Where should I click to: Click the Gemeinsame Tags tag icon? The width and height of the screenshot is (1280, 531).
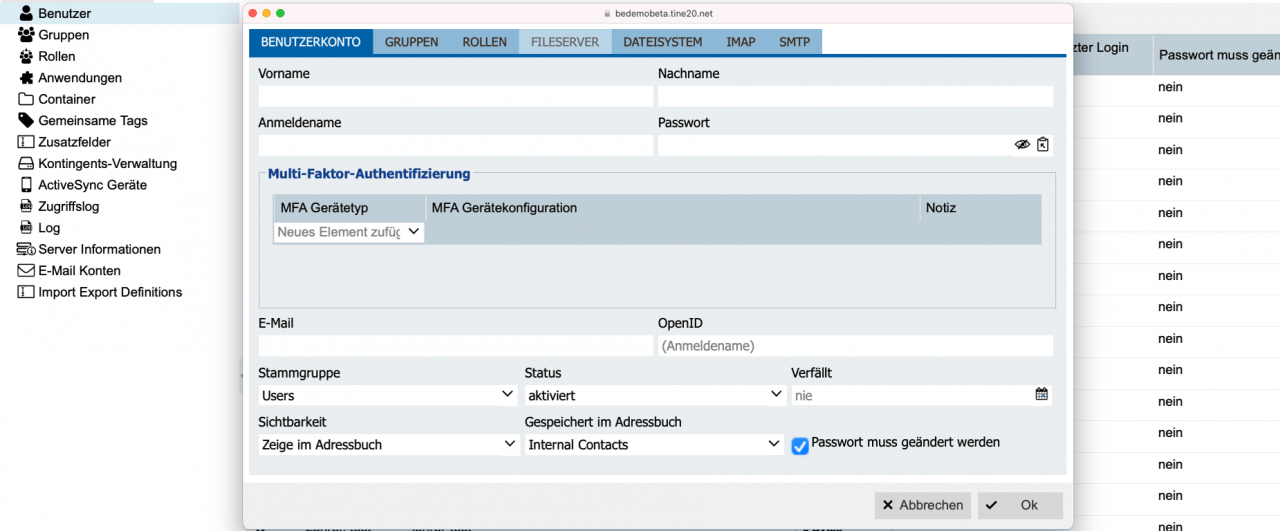coord(26,121)
